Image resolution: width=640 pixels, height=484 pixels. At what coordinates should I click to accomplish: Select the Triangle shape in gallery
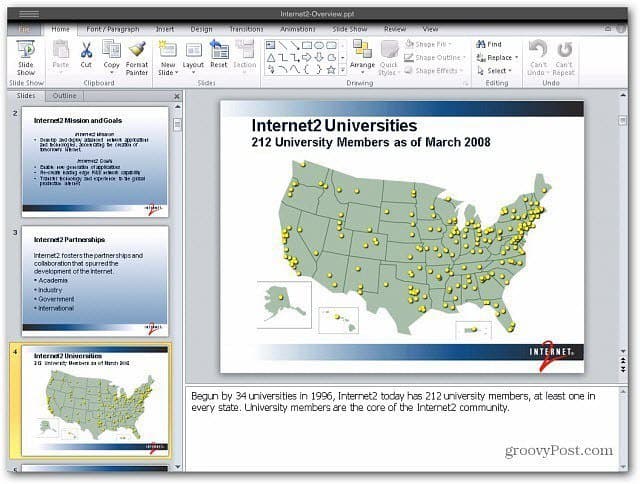(271, 58)
